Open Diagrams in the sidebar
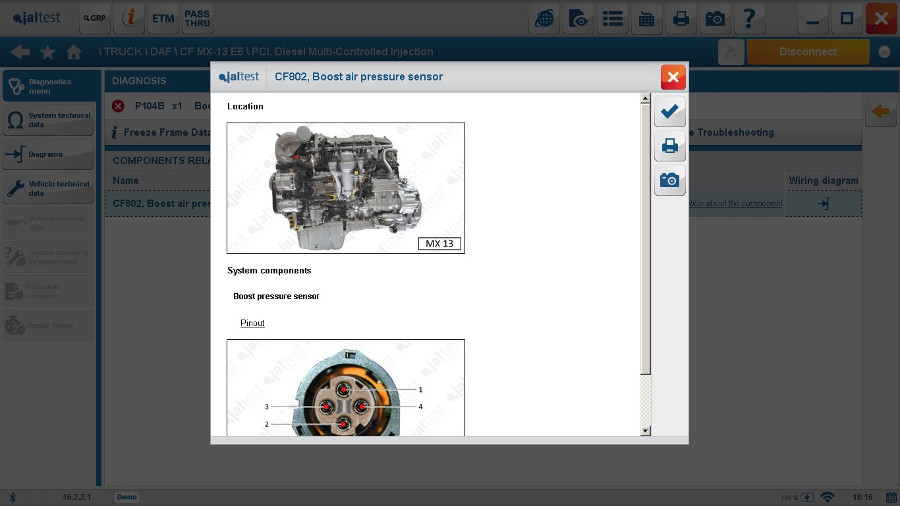This screenshot has height=506, width=900. click(x=49, y=154)
